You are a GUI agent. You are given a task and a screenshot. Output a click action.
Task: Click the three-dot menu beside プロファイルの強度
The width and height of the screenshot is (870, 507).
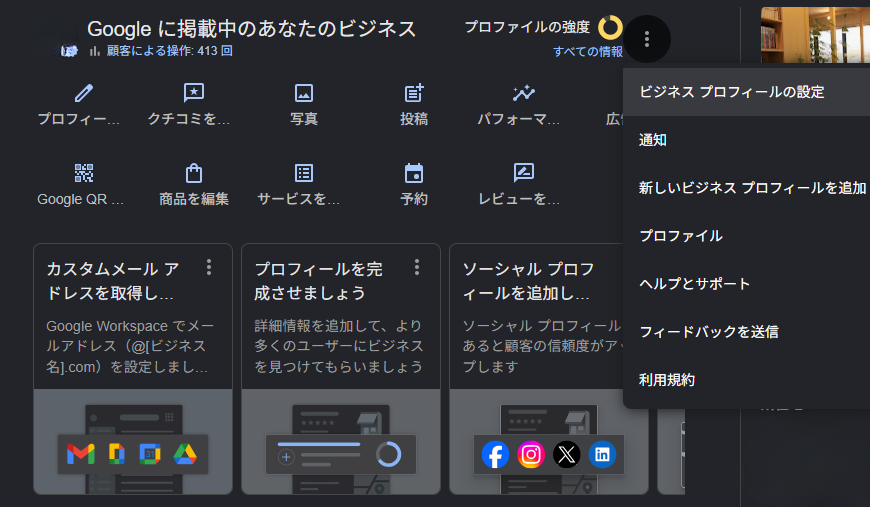pos(647,39)
